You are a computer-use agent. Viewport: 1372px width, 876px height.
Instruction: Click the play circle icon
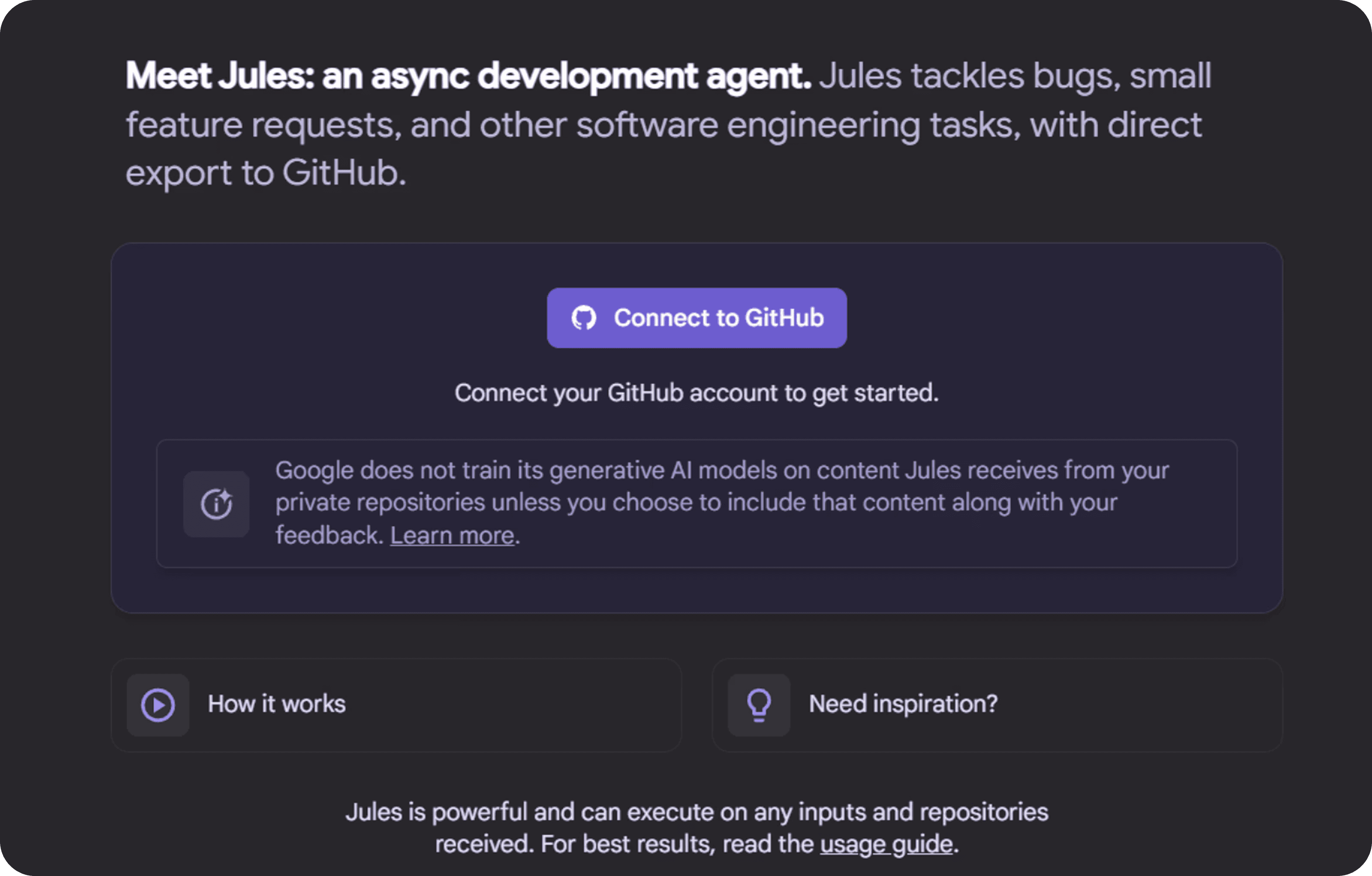coord(158,705)
